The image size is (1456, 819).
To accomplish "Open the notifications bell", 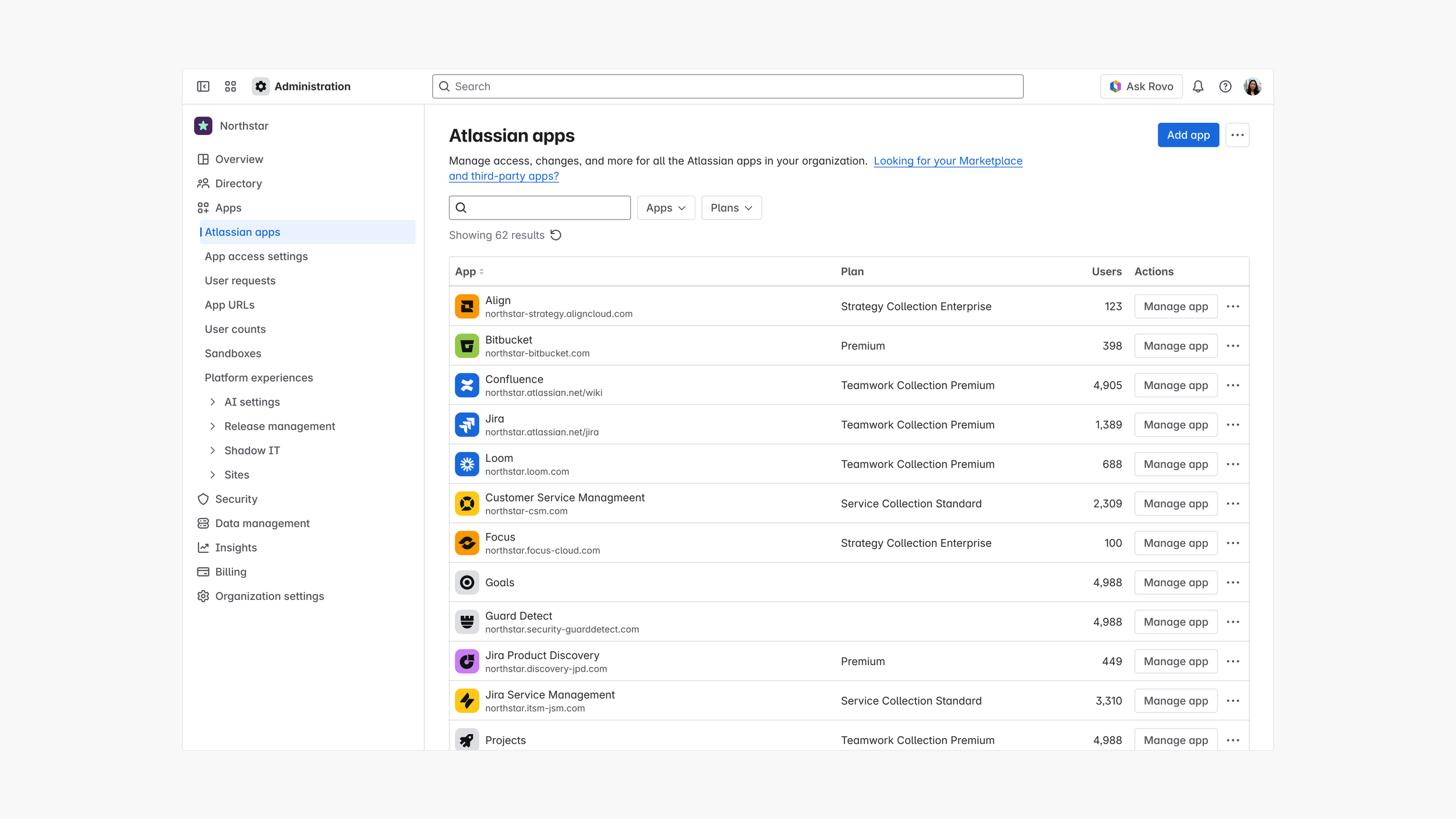I will (x=1198, y=86).
